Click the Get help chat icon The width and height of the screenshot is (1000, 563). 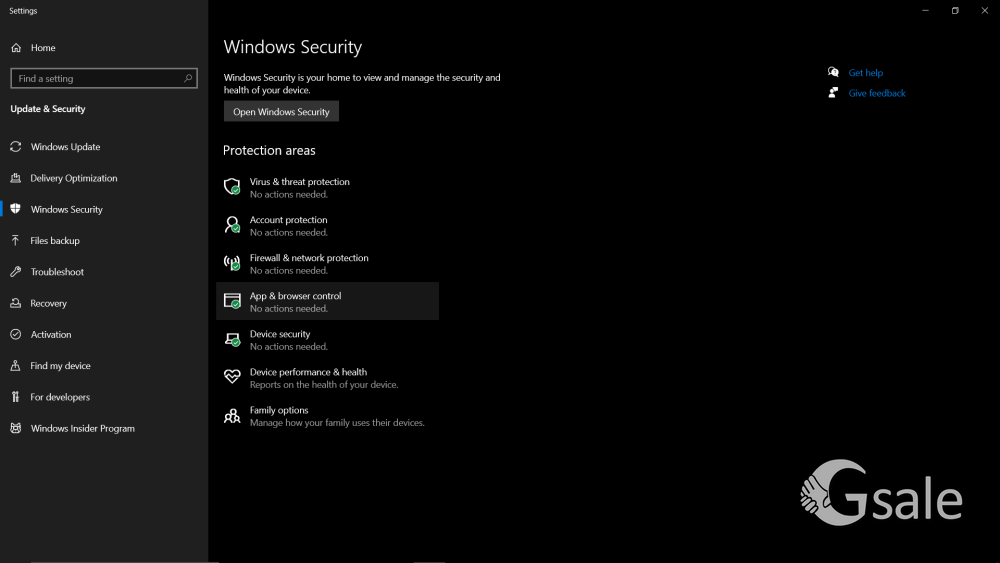pos(833,72)
